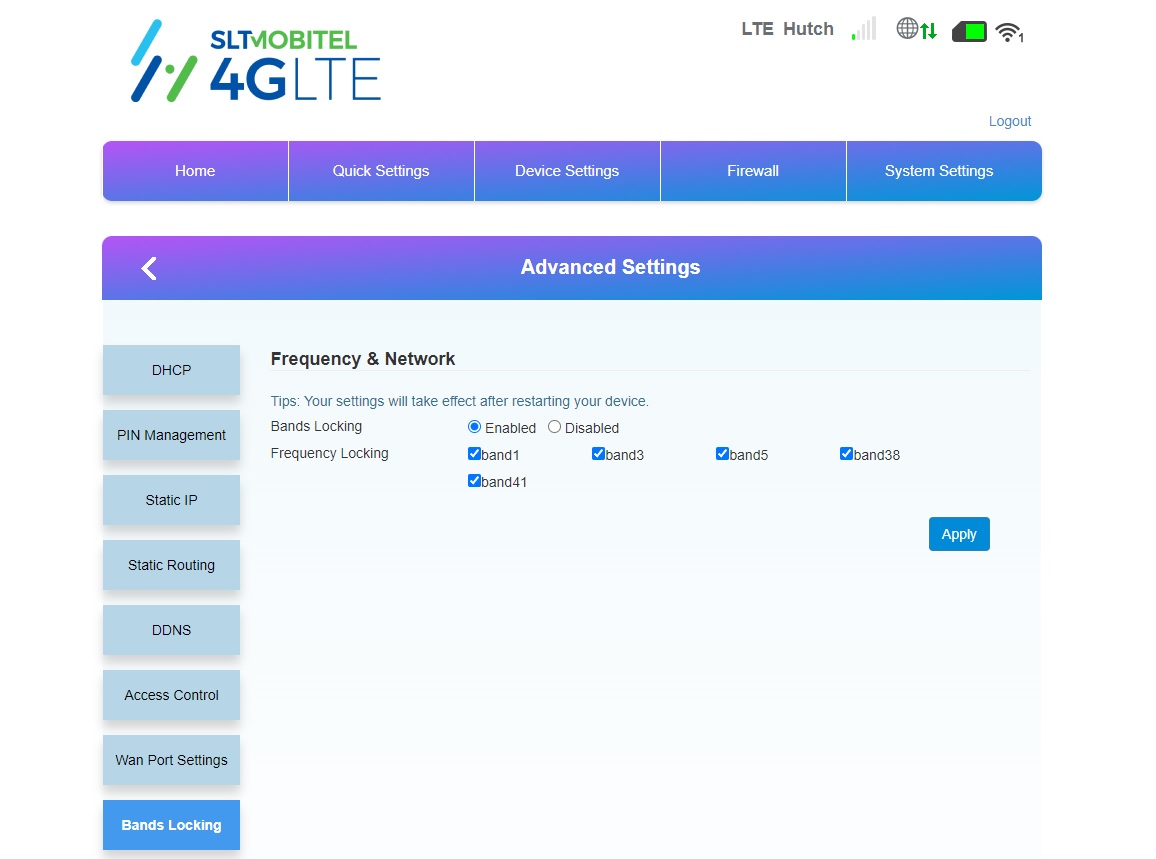Toggle the band3 checkbox

(x=598, y=453)
